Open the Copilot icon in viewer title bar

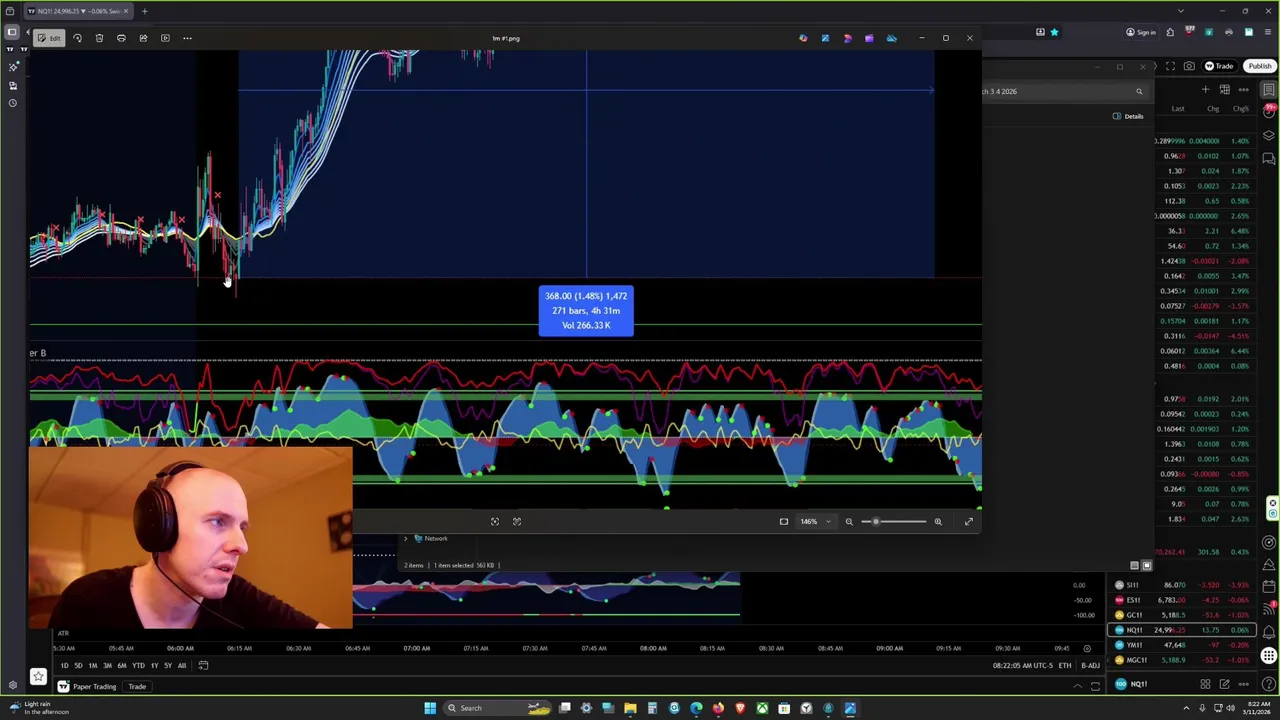pyautogui.click(x=803, y=38)
